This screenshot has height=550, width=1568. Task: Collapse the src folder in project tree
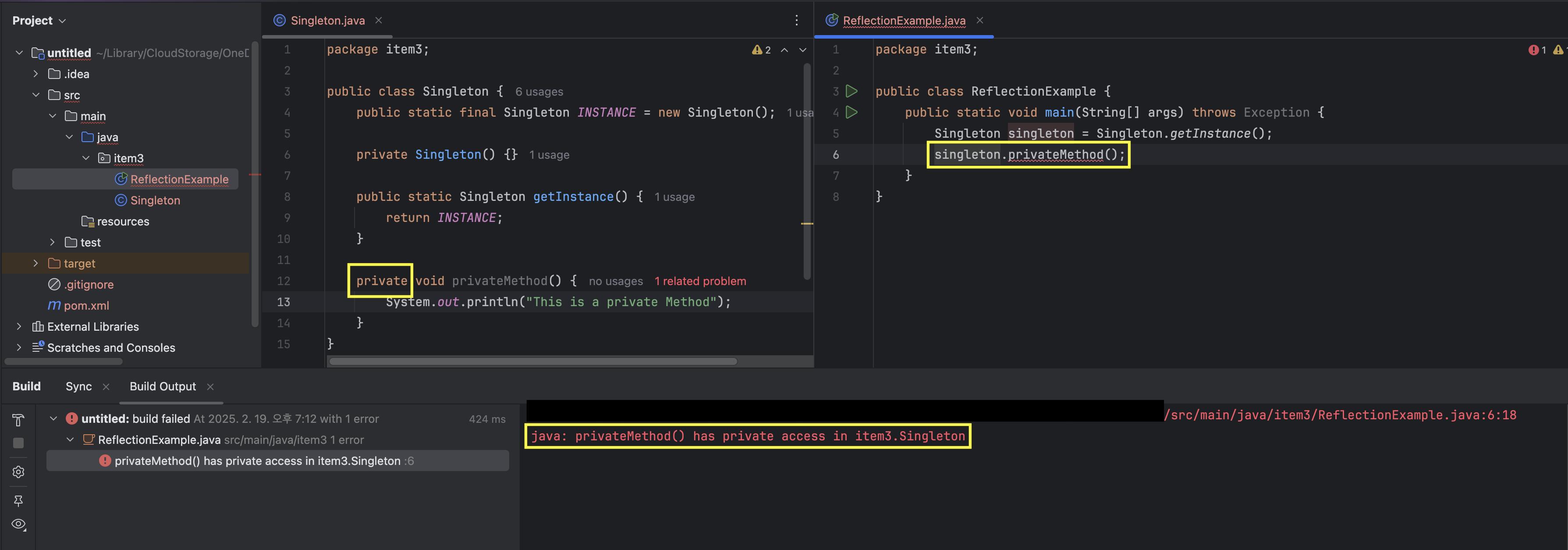36,95
